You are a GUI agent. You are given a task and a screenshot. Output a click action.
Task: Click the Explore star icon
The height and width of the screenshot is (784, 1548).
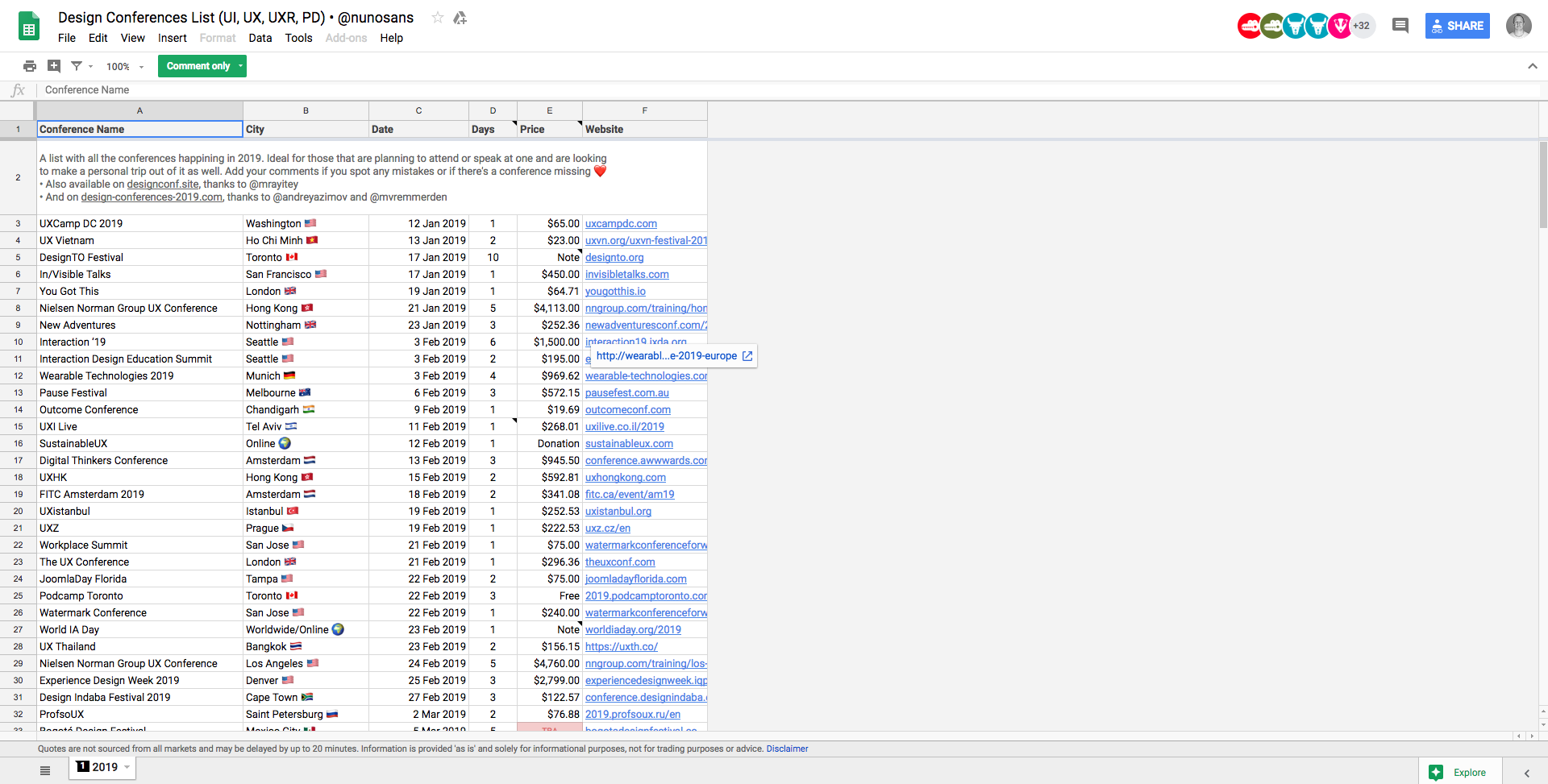click(1436, 773)
